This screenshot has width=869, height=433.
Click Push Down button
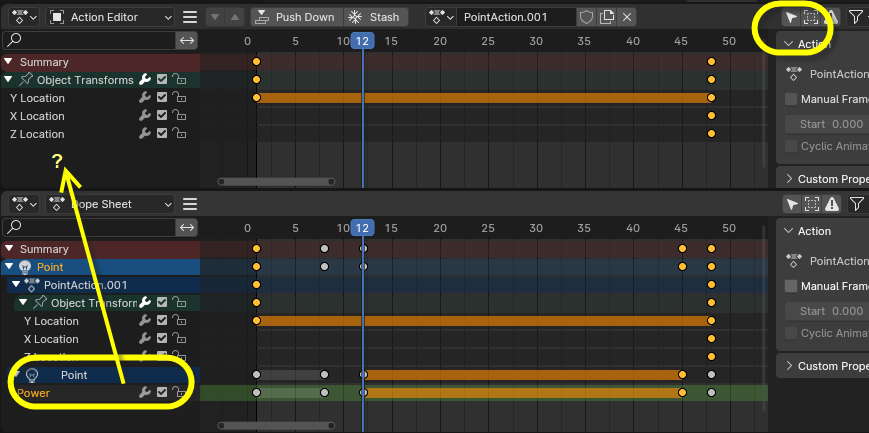[297, 17]
